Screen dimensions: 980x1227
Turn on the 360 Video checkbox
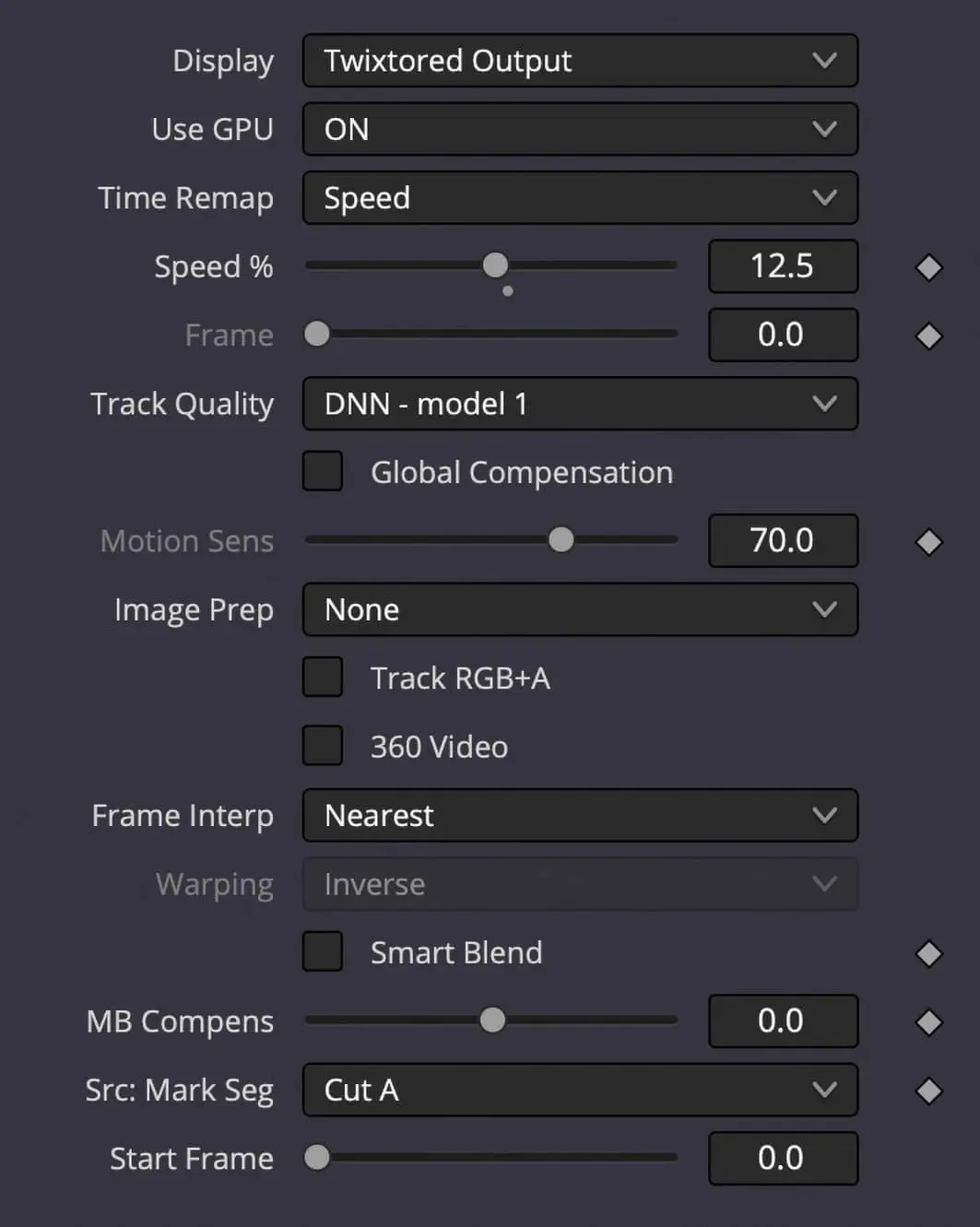pyautogui.click(x=323, y=747)
